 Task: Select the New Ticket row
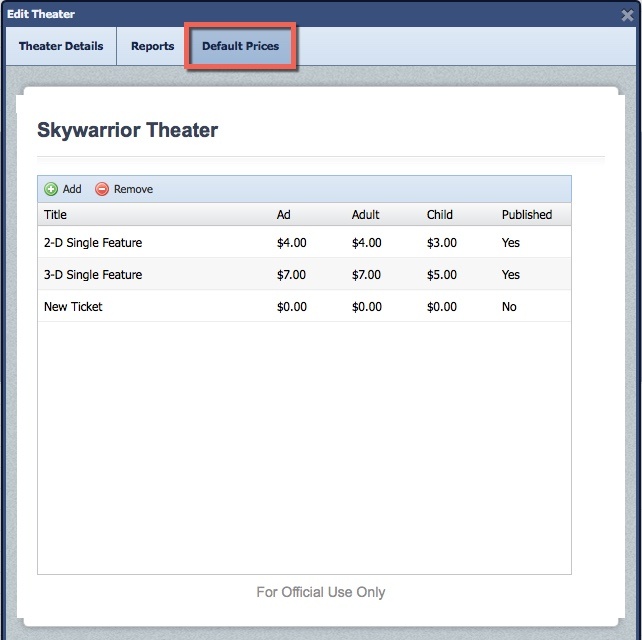73,306
